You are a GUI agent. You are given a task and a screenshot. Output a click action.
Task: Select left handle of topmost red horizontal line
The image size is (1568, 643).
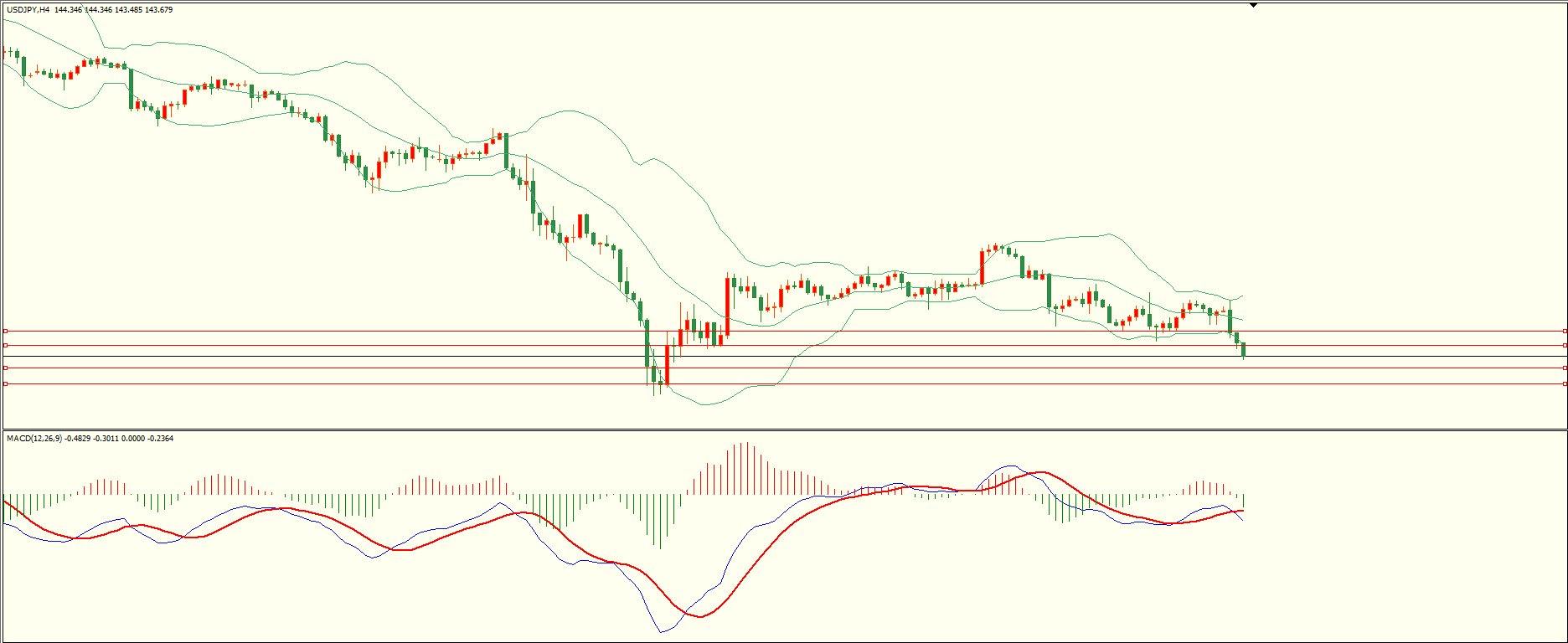(x=5, y=331)
